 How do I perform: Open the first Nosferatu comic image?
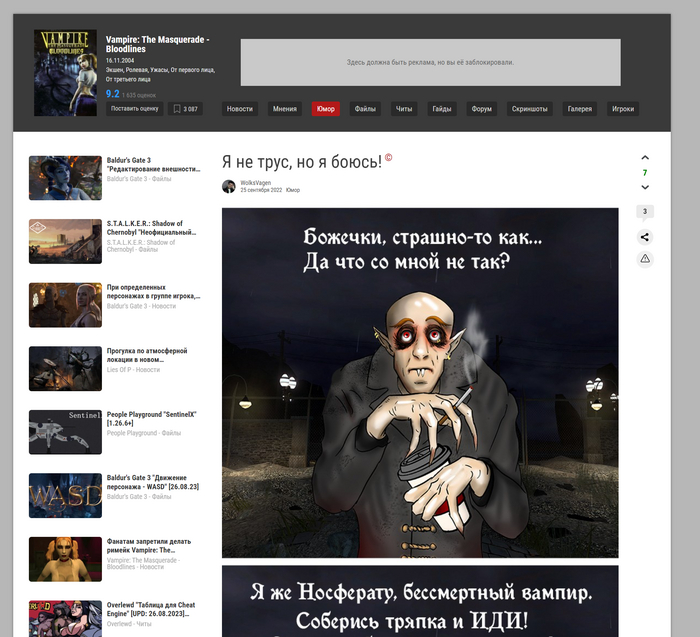tap(420, 383)
